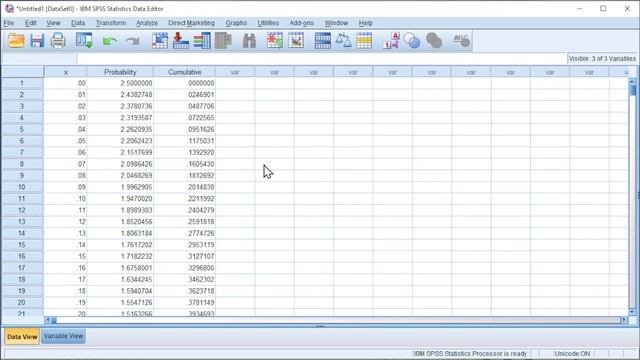
Task: Click Cumulative cell .0246901
Action: pos(184,95)
